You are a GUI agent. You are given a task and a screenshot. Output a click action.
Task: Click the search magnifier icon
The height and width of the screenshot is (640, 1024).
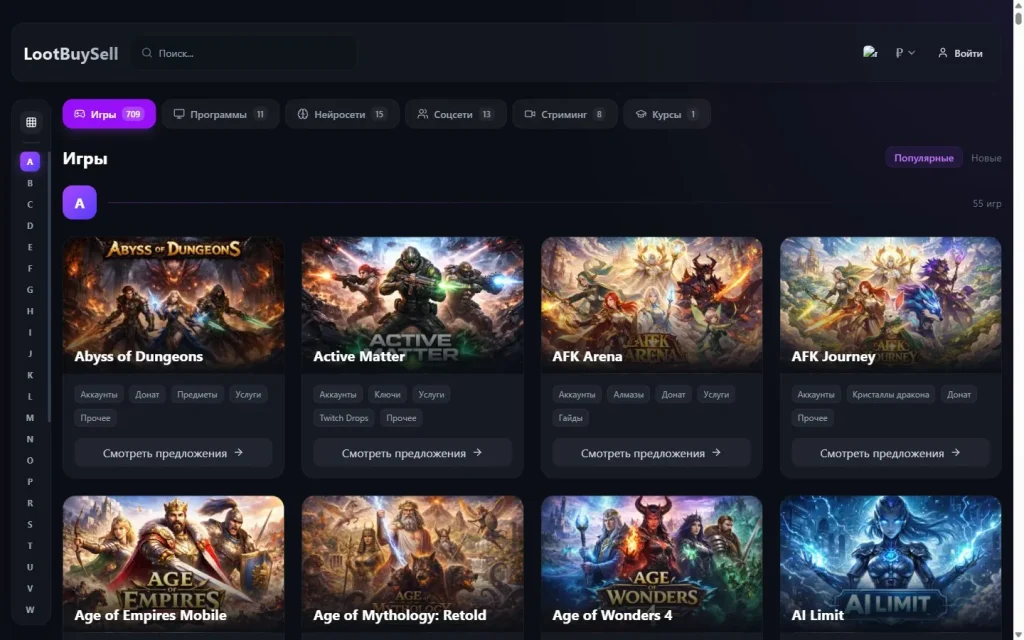147,53
